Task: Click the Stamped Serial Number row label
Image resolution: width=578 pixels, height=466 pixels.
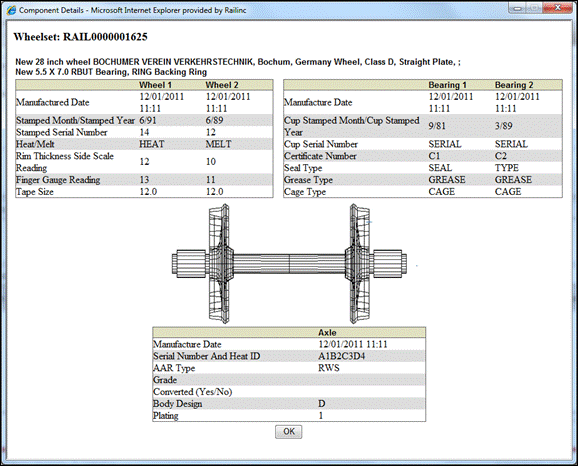Action: tap(62, 132)
